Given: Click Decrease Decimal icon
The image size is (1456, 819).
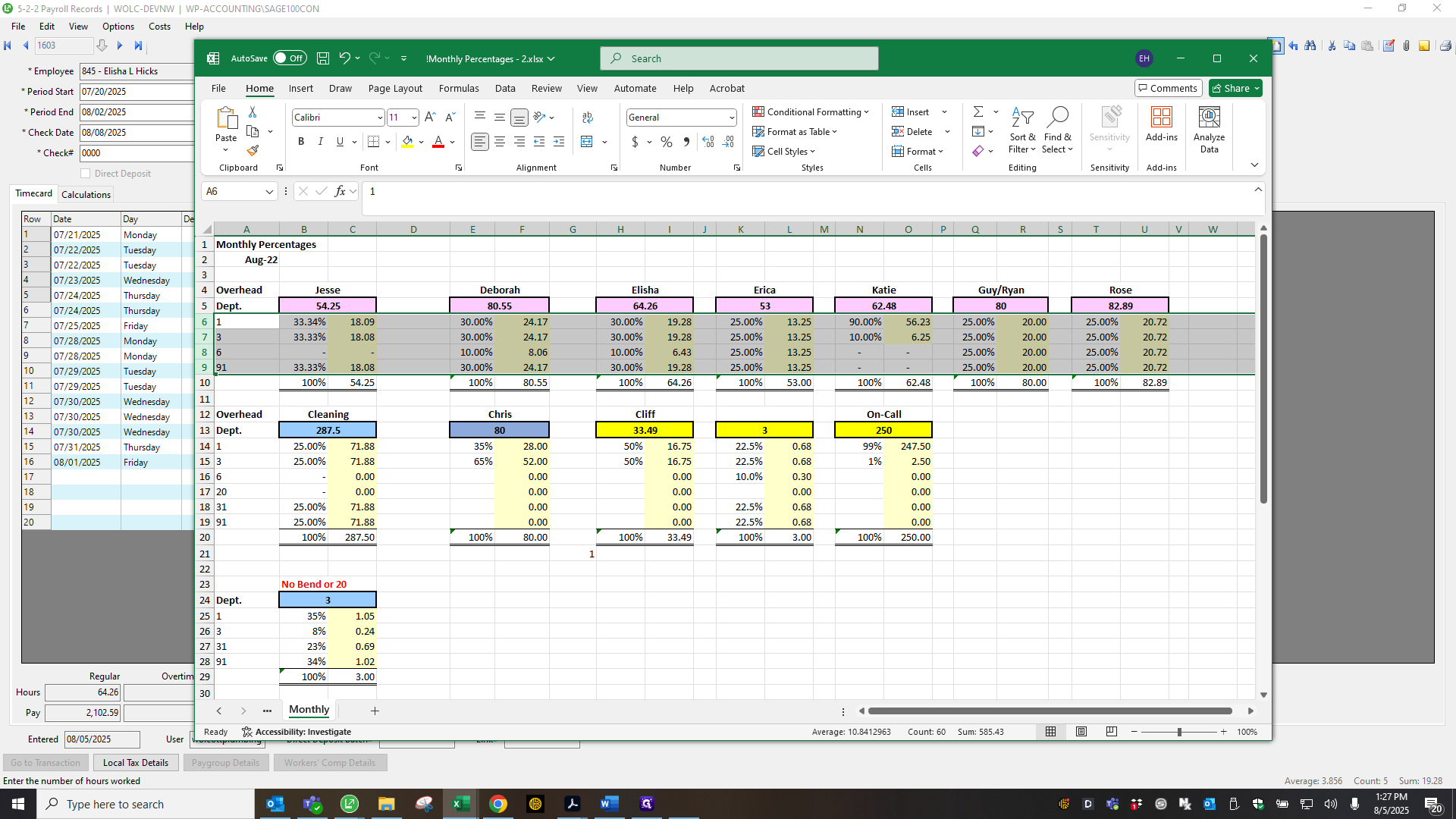Looking at the screenshot, I should (x=728, y=142).
